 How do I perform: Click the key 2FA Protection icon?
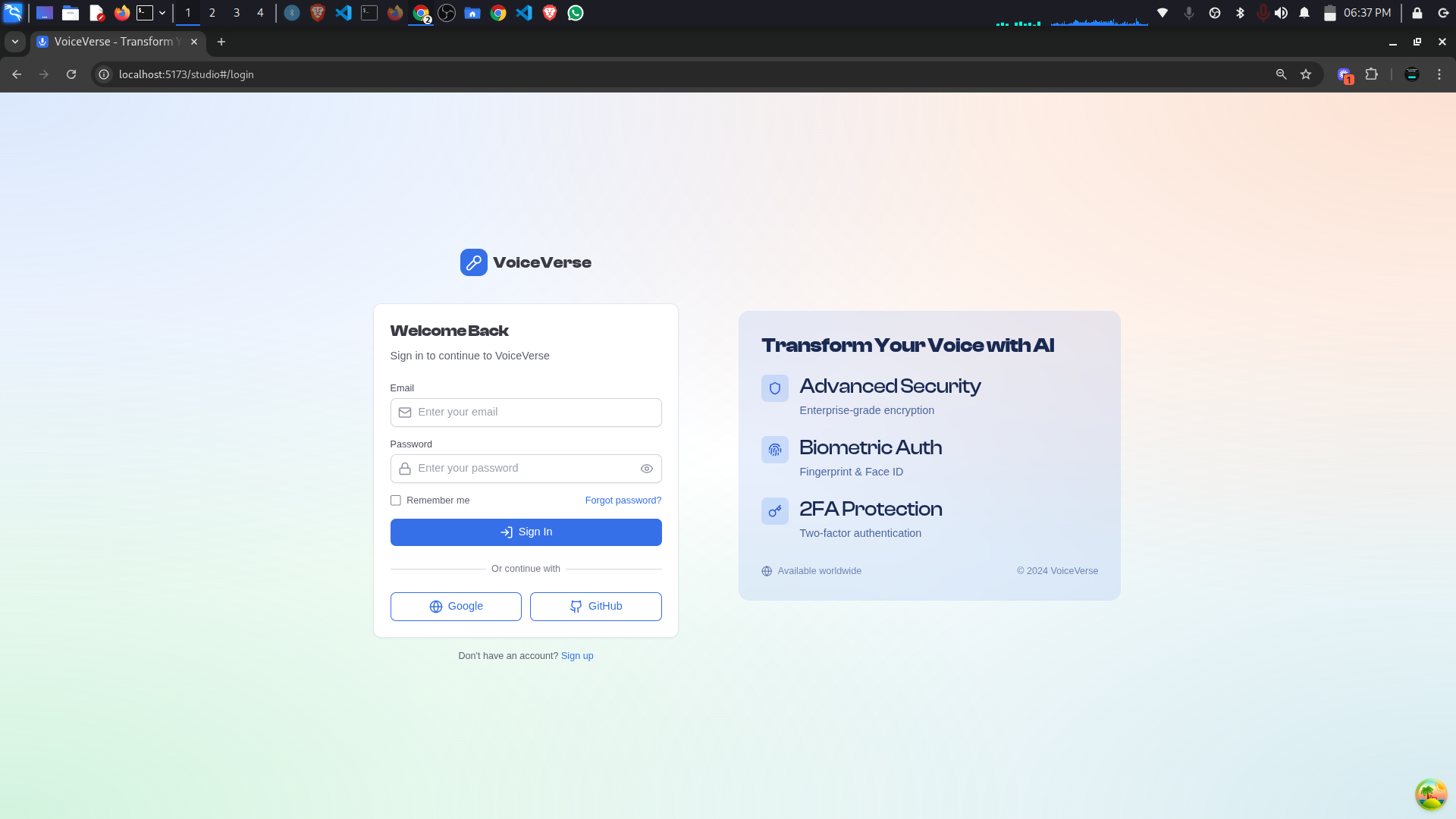click(x=774, y=511)
